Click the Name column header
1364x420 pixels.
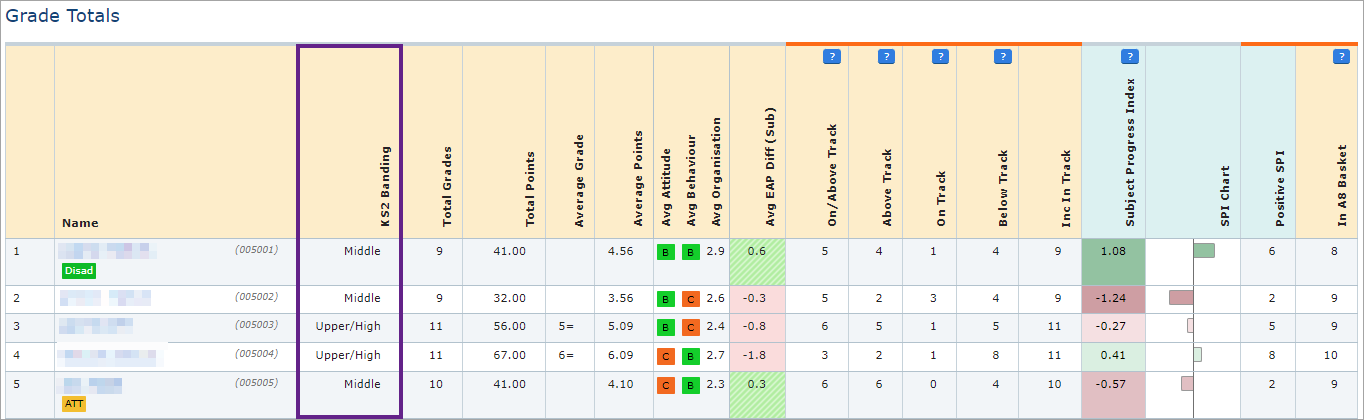click(x=80, y=223)
